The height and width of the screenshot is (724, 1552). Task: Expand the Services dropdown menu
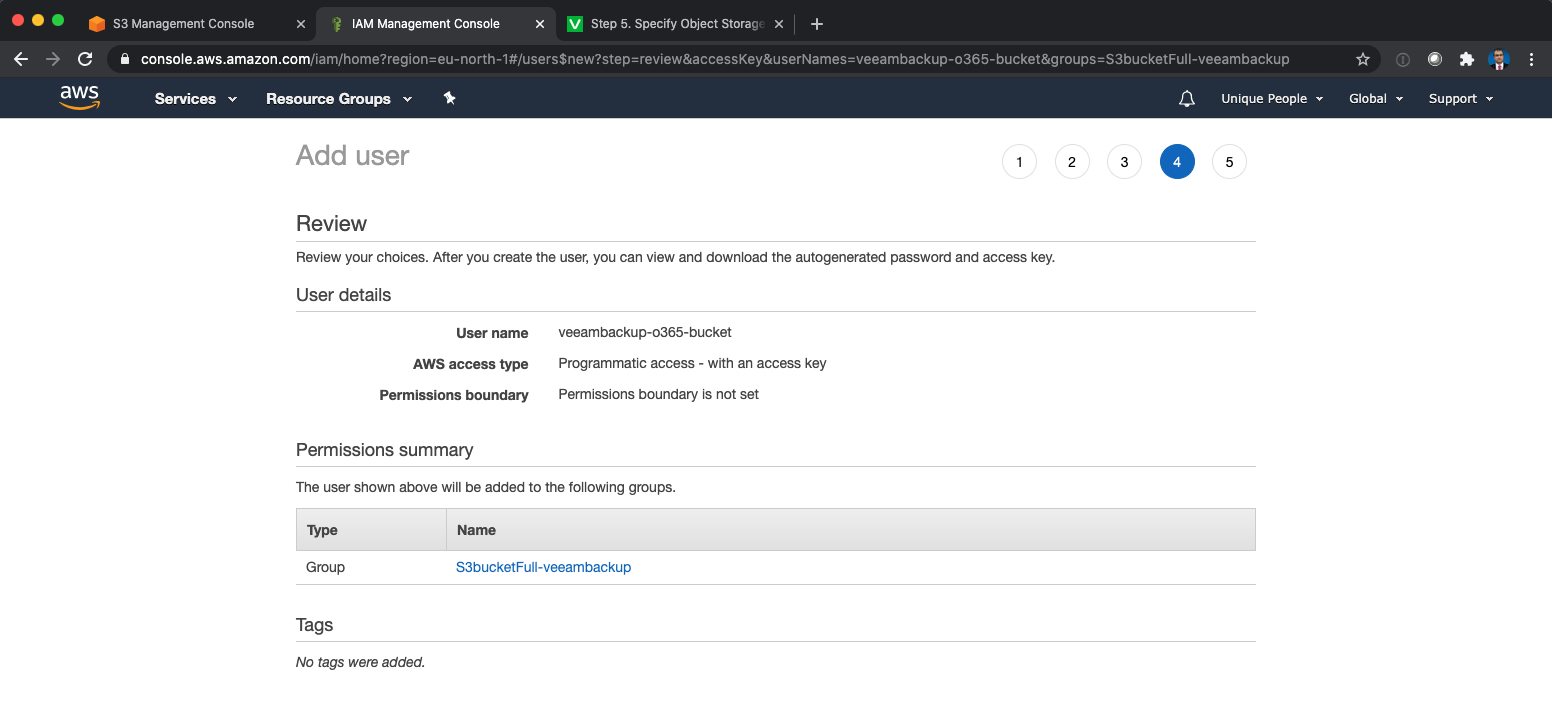(x=196, y=98)
